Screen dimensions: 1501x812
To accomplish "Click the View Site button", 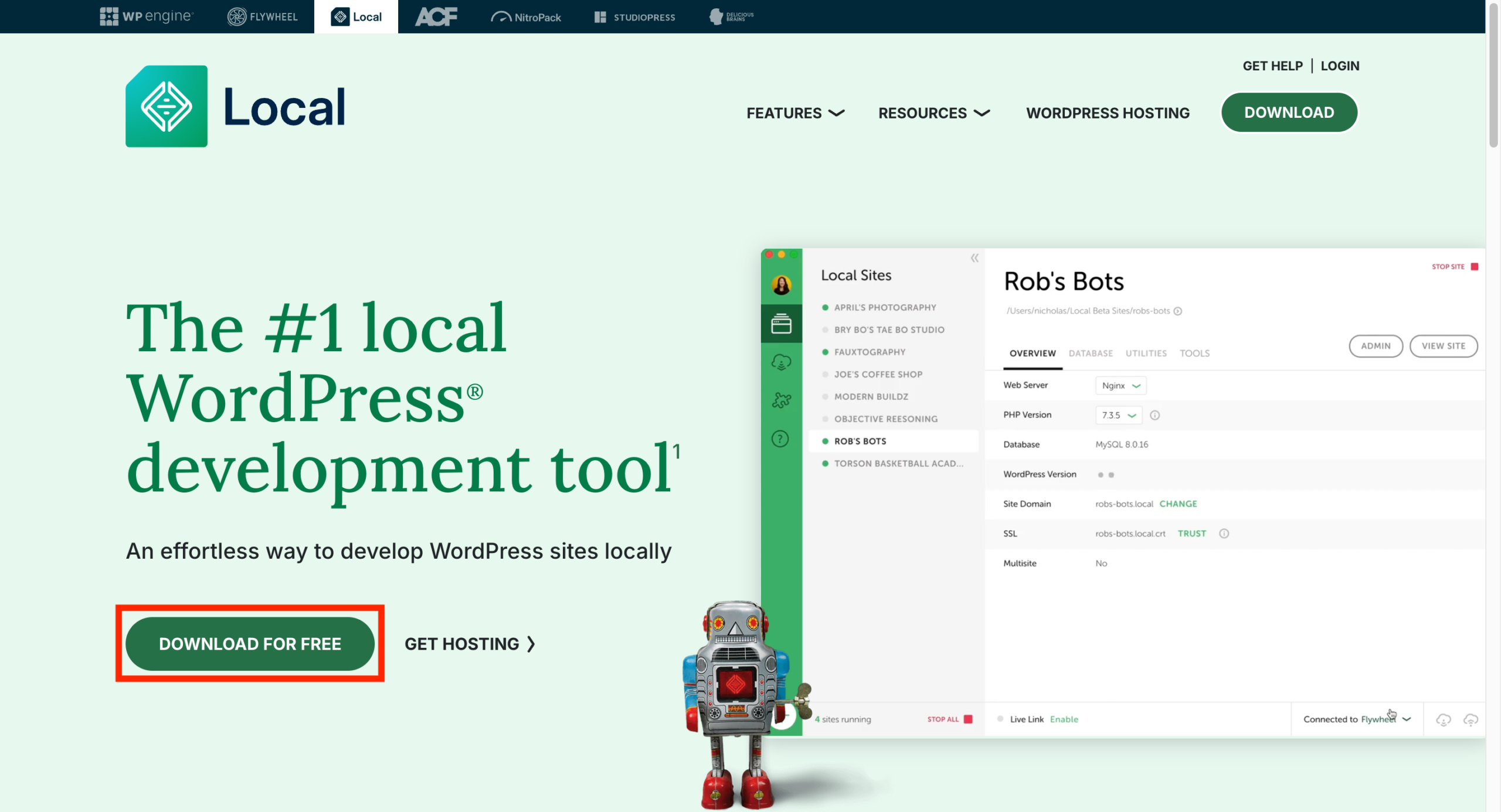I will click(x=1443, y=346).
